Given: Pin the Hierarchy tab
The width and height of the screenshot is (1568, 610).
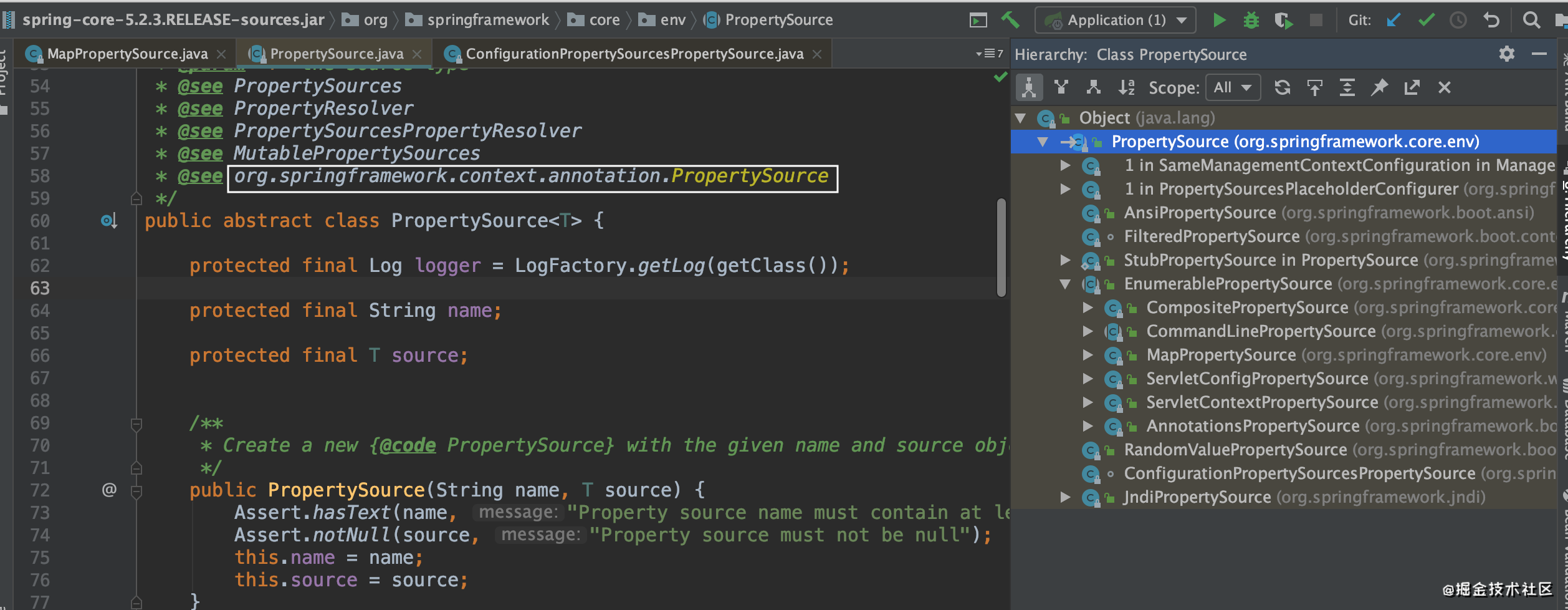Looking at the screenshot, I should [1380, 87].
